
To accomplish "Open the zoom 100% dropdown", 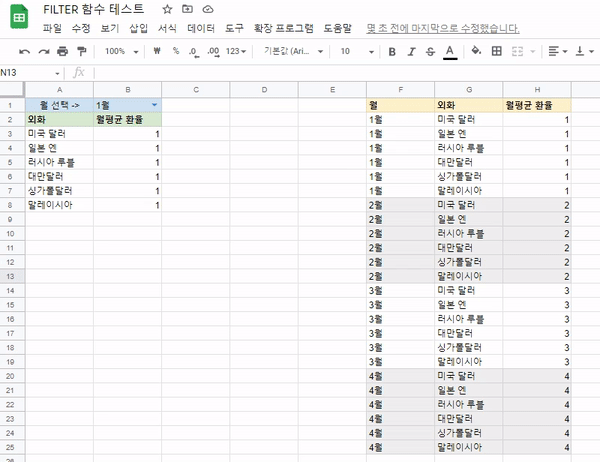I will 122,51.
